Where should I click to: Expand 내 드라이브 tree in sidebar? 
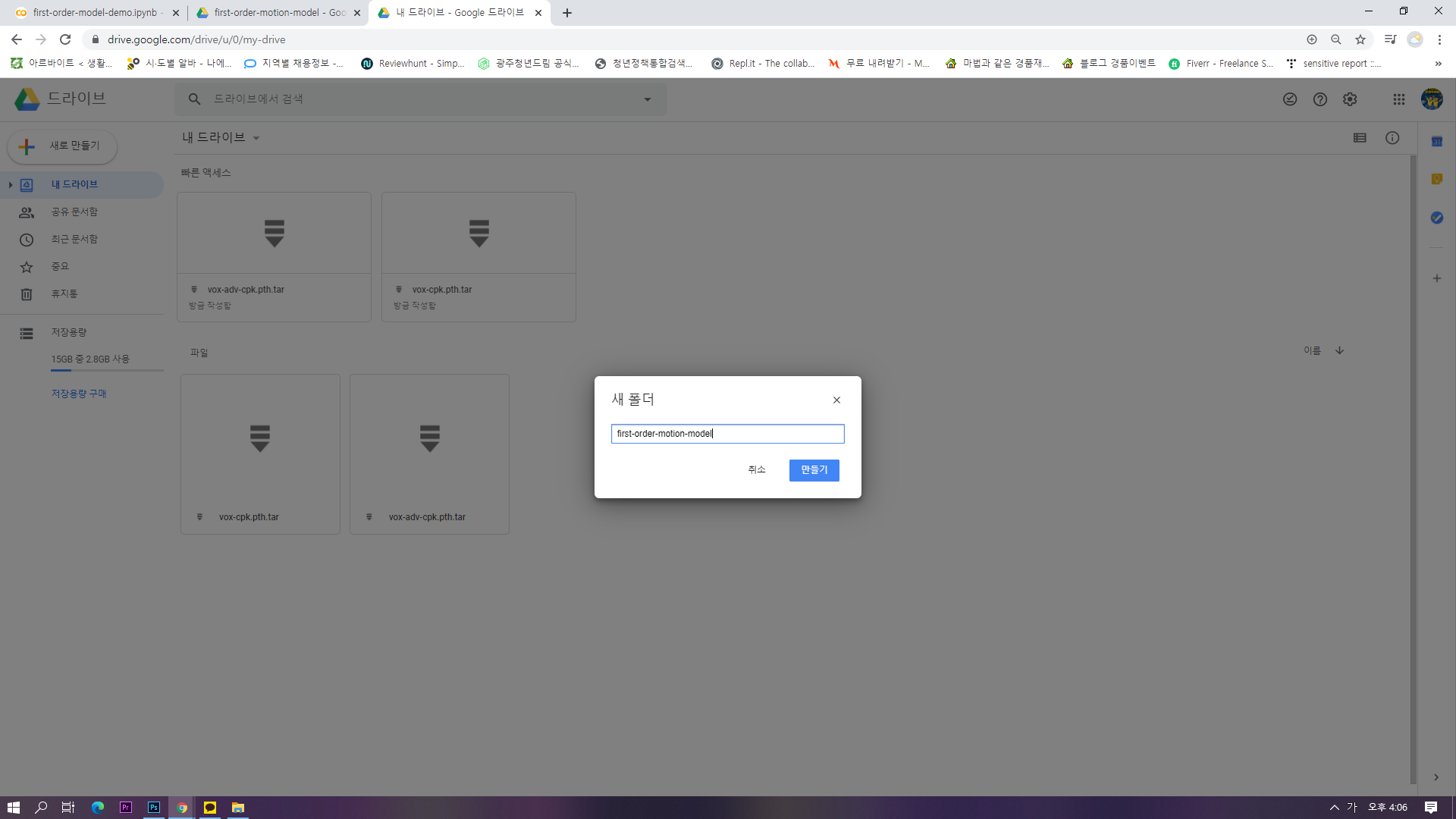11,185
